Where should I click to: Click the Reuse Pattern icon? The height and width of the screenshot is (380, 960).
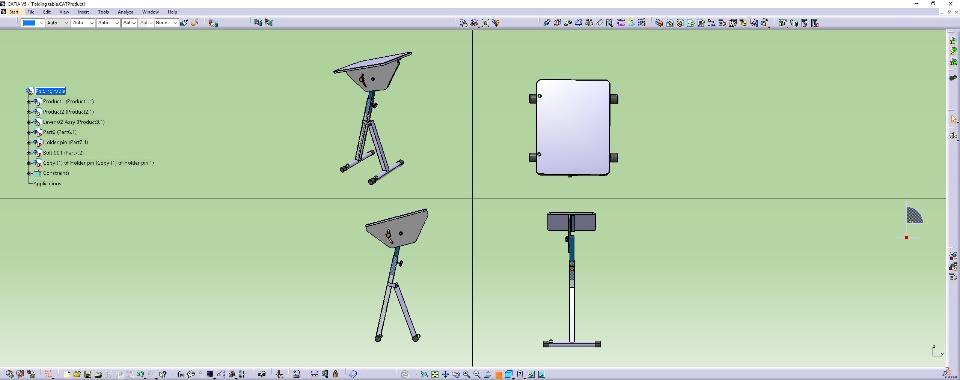(x=641, y=23)
